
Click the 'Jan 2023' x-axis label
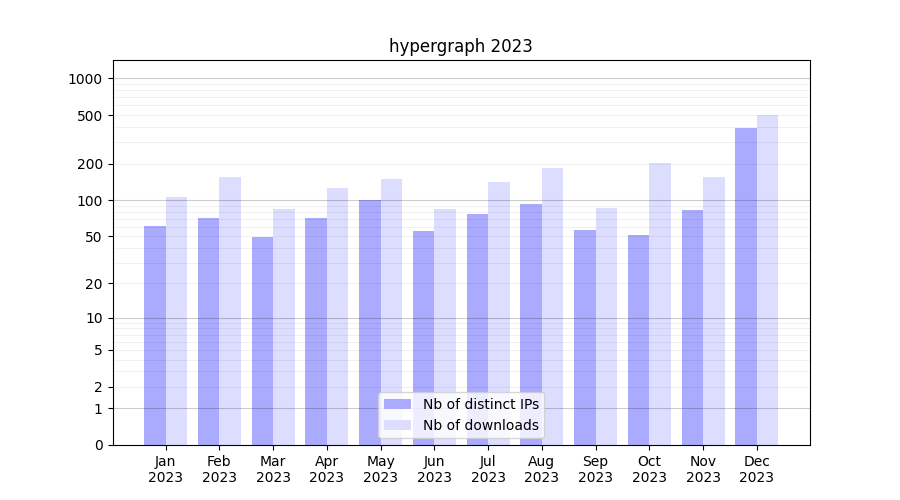pyautogui.click(x=166, y=469)
